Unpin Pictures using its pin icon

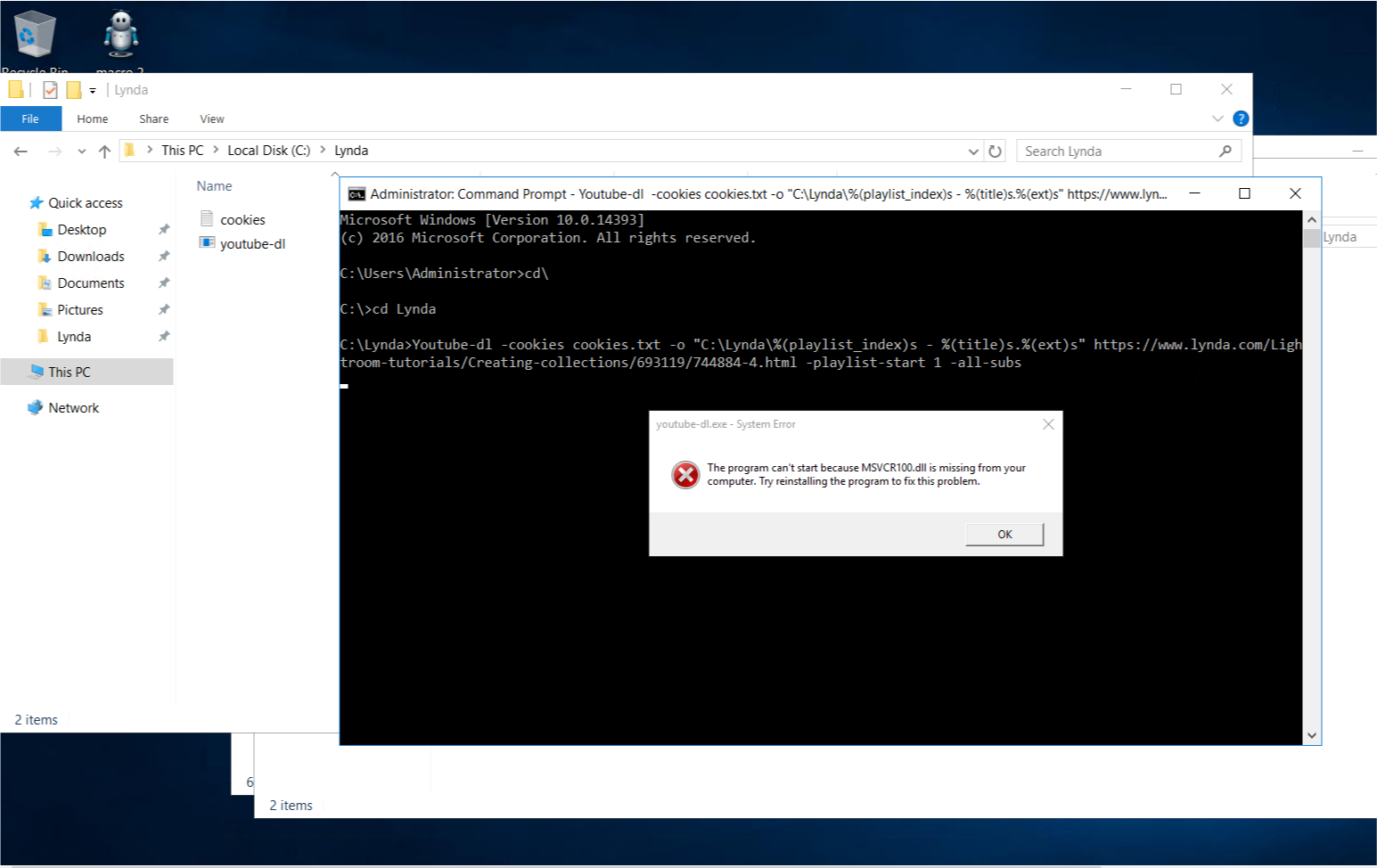tap(164, 310)
